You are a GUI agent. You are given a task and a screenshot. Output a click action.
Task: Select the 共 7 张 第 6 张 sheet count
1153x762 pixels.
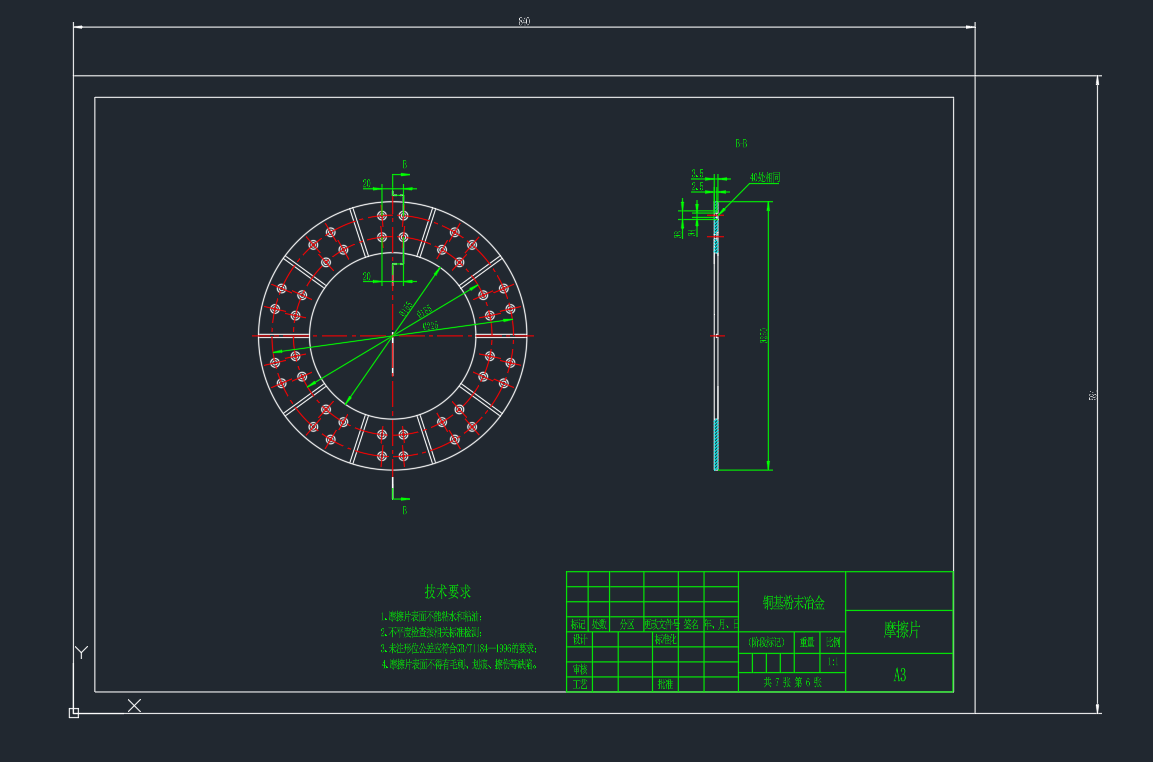click(x=793, y=683)
